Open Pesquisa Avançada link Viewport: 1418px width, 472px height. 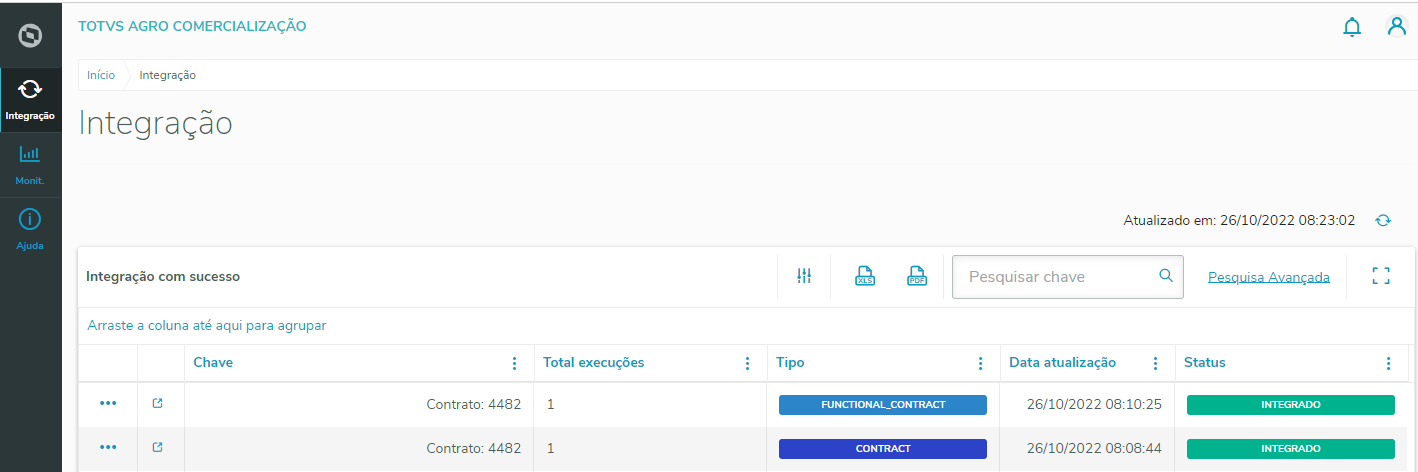pos(1269,277)
